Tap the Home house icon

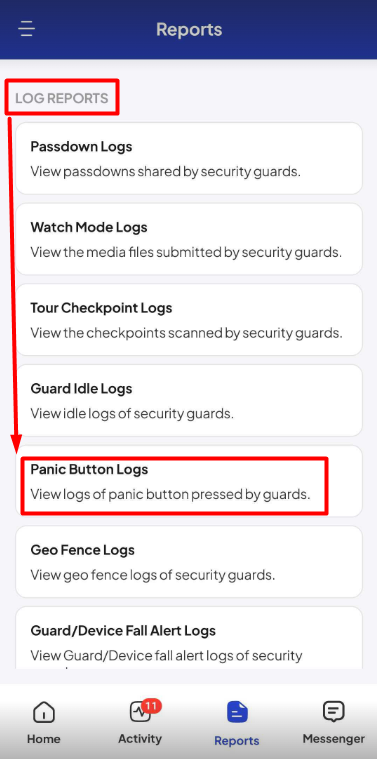coord(44,713)
